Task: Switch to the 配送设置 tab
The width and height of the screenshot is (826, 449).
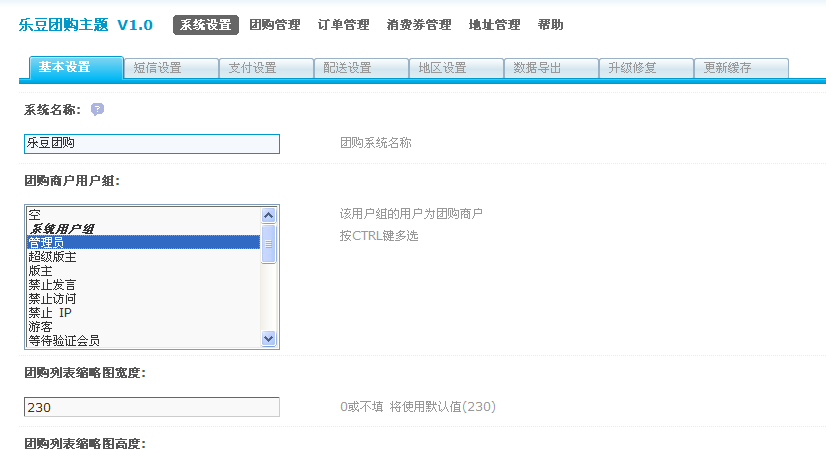Action: pos(361,68)
